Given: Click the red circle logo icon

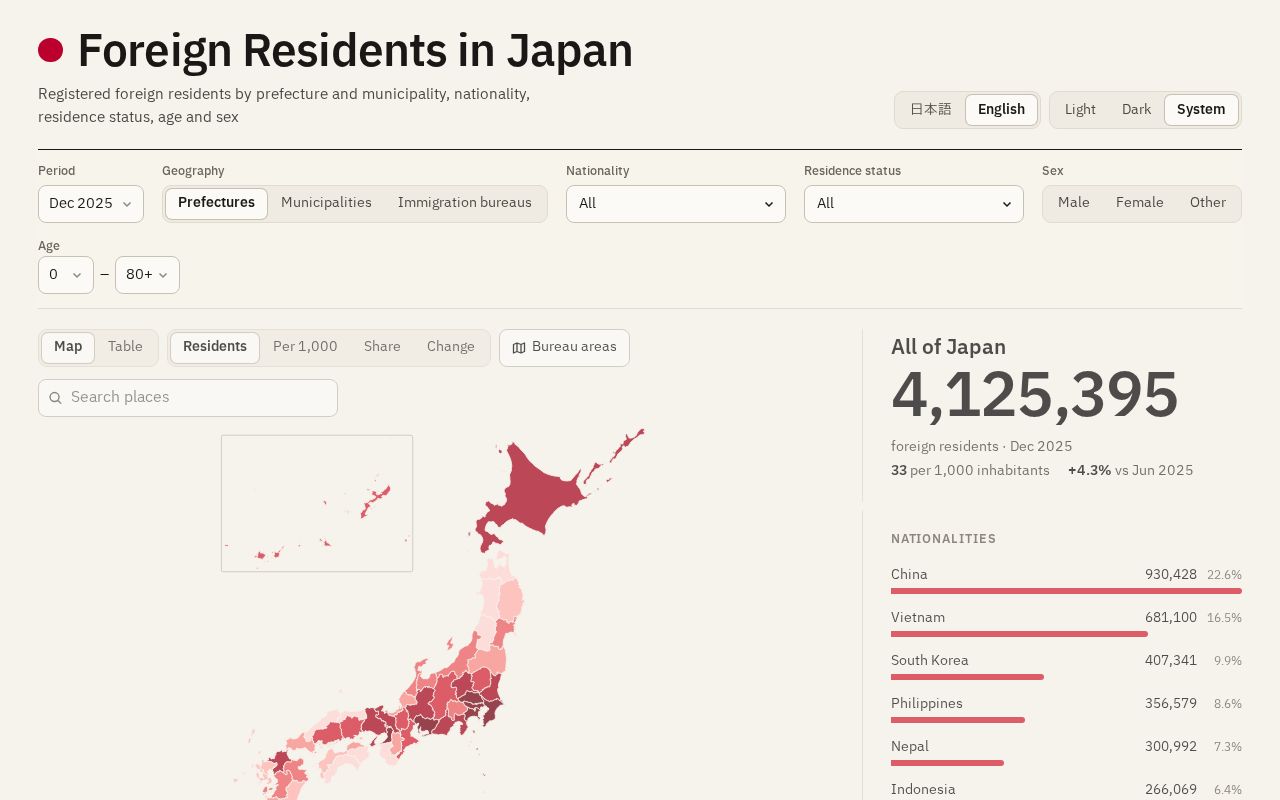Looking at the screenshot, I should point(50,50).
